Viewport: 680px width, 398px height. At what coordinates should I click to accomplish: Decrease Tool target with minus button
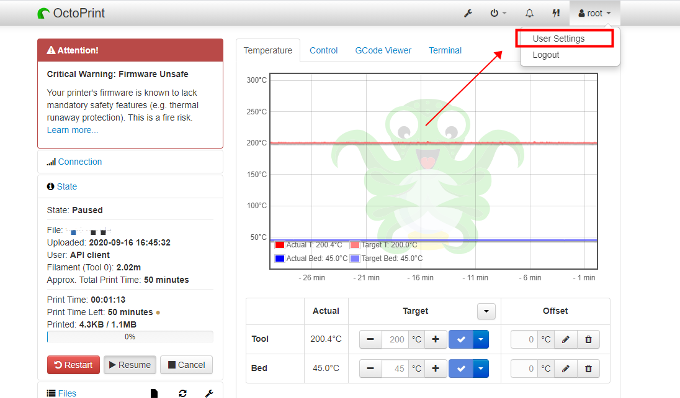pyautogui.click(x=370, y=339)
